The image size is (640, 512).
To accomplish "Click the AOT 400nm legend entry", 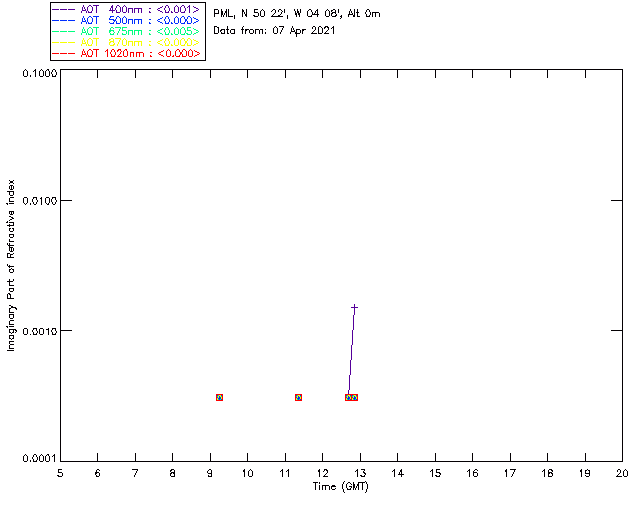I will point(126,9).
